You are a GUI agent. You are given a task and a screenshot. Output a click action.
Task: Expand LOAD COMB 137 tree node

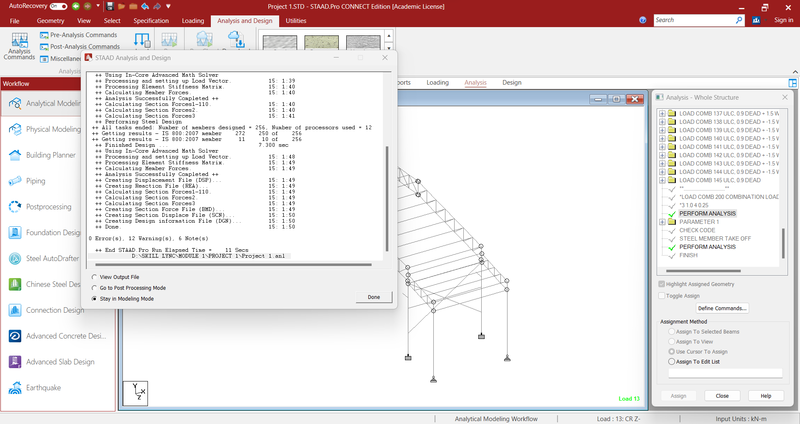pos(662,113)
